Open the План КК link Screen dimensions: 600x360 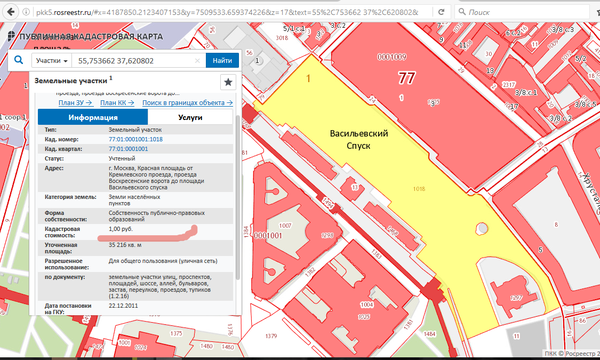tap(117, 103)
